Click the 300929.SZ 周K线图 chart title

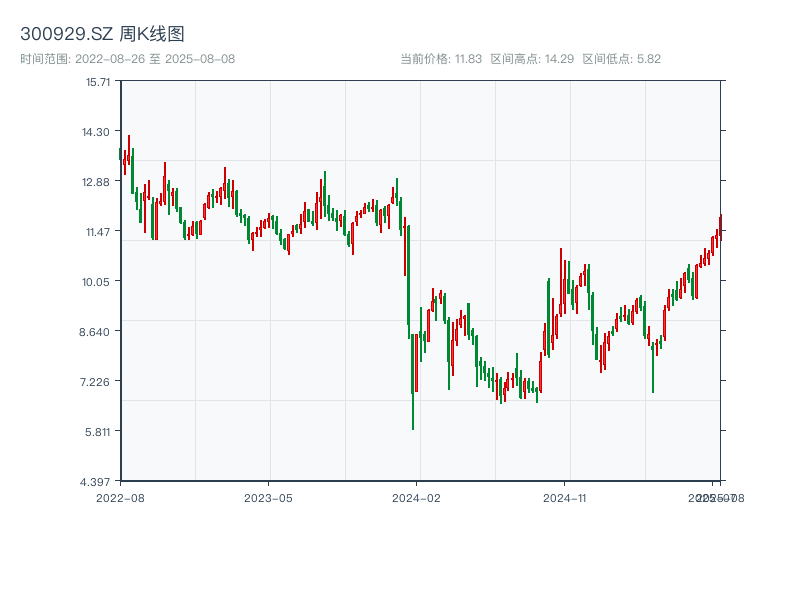click(102, 34)
